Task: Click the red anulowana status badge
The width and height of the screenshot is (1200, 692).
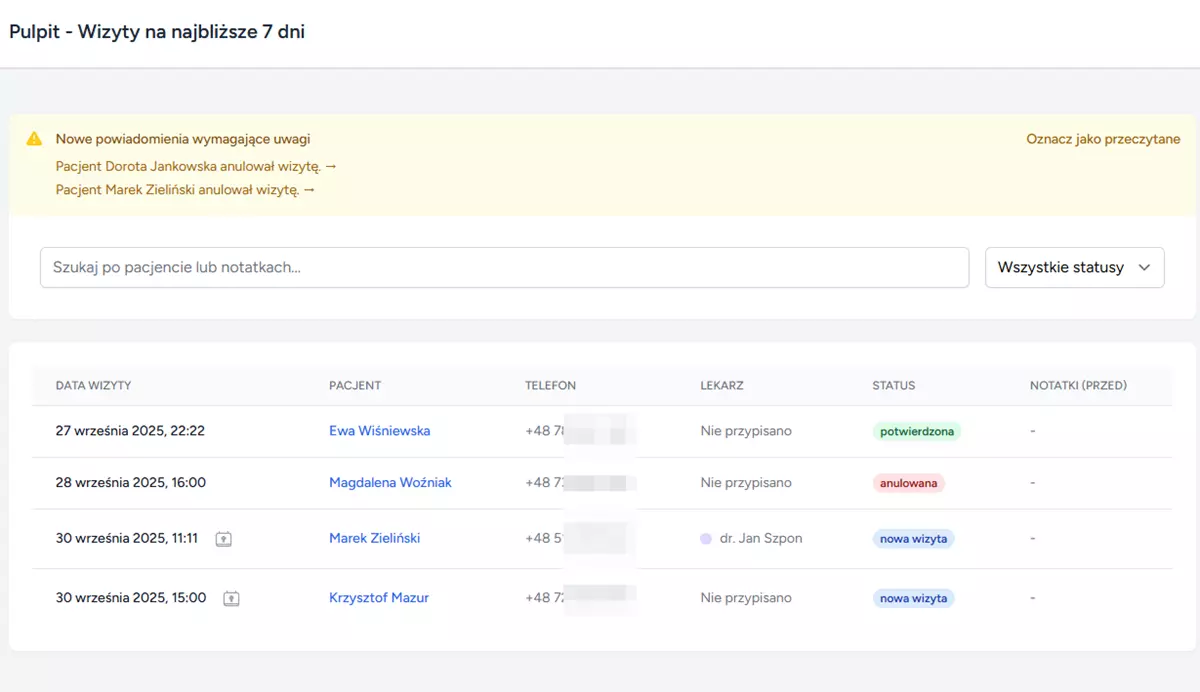Action: click(x=908, y=483)
